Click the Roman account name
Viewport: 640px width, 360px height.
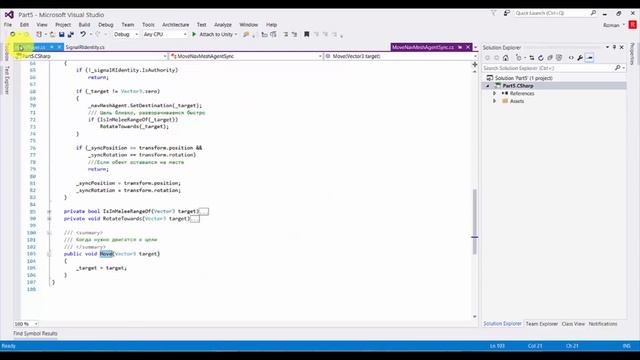(611, 25)
